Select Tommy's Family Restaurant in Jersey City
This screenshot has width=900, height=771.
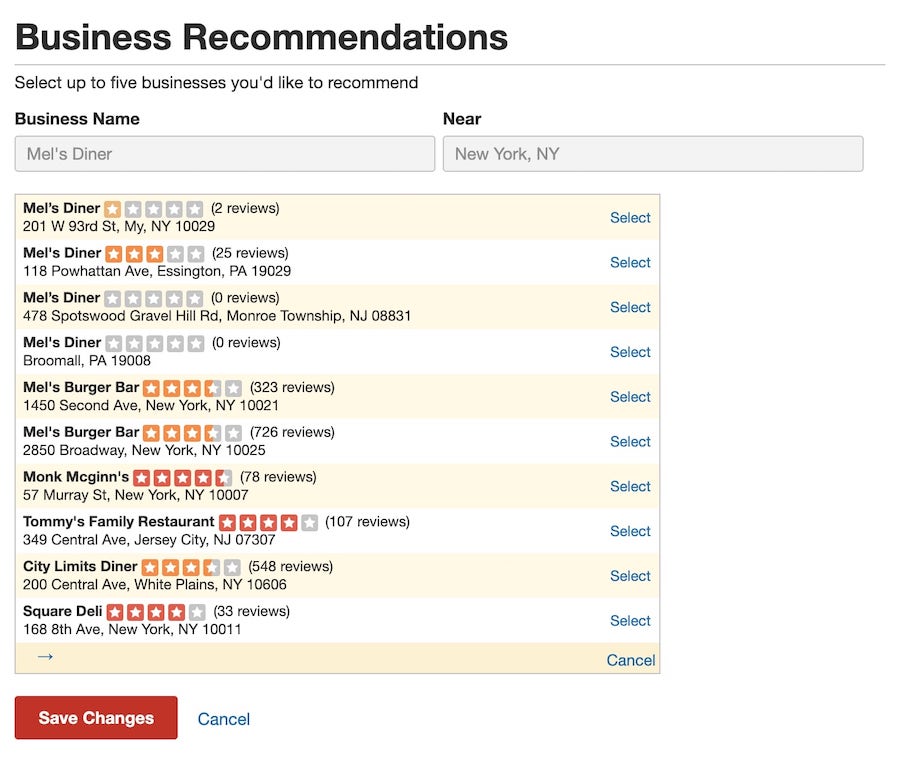pos(630,531)
